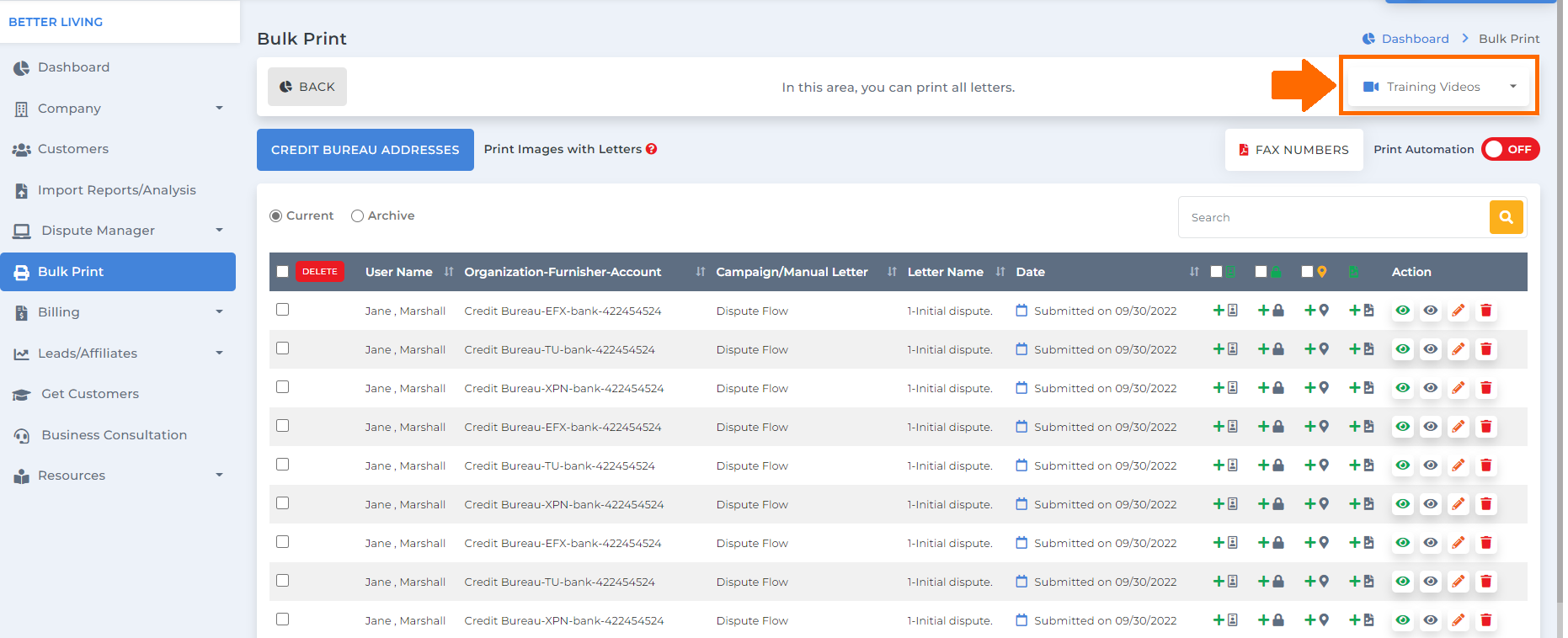Toggle Print Automation switch

click(x=1511, y=149)
